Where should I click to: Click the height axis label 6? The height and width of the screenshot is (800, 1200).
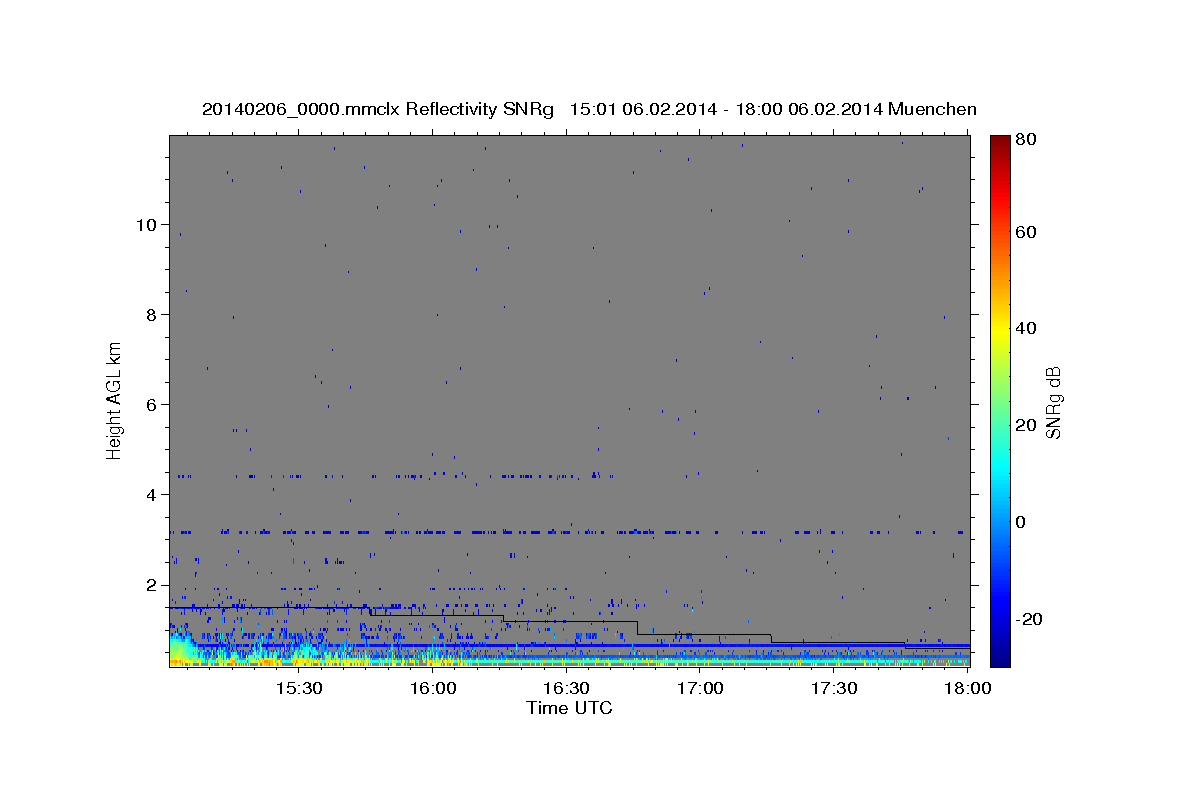tap(149, 404)
